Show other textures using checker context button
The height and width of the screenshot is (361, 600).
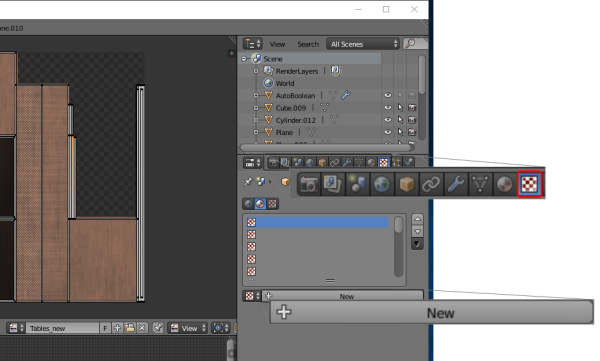tap(272, 204)
